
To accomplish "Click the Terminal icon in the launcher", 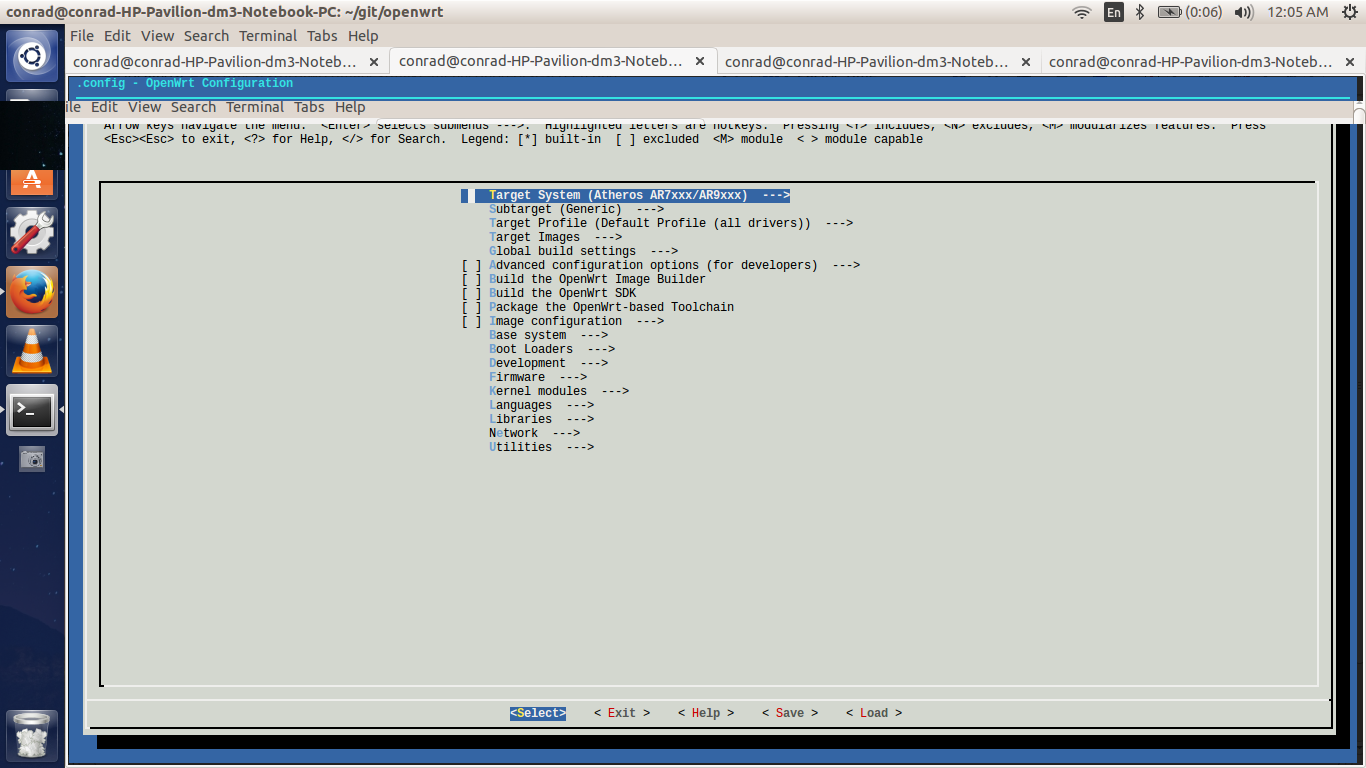I will point(32,410).
